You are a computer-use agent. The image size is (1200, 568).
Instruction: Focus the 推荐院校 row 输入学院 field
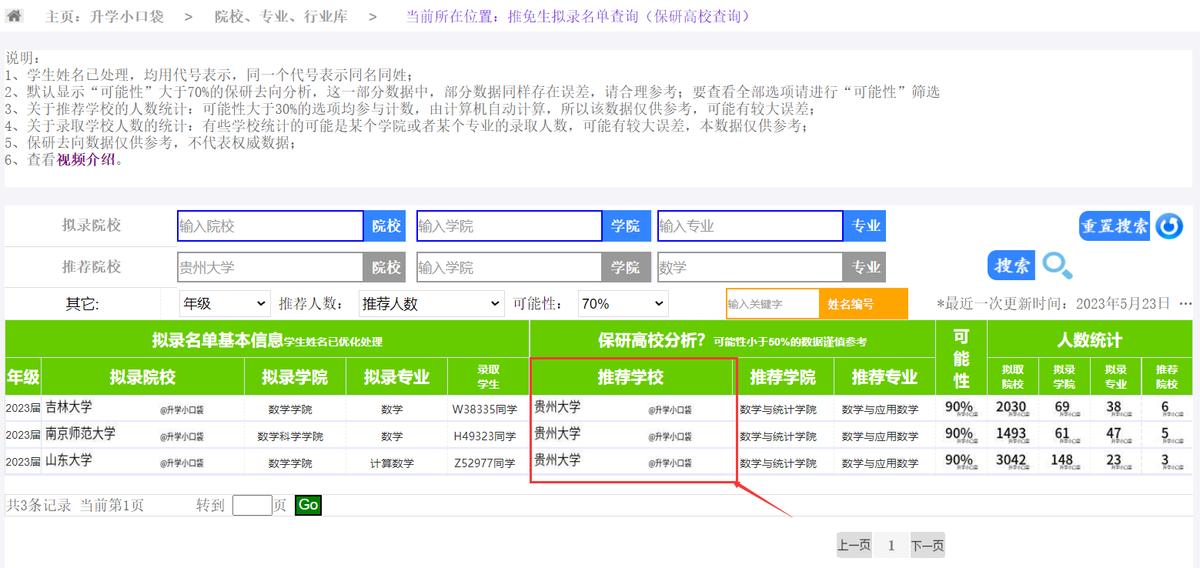click(x=509, y=267)
